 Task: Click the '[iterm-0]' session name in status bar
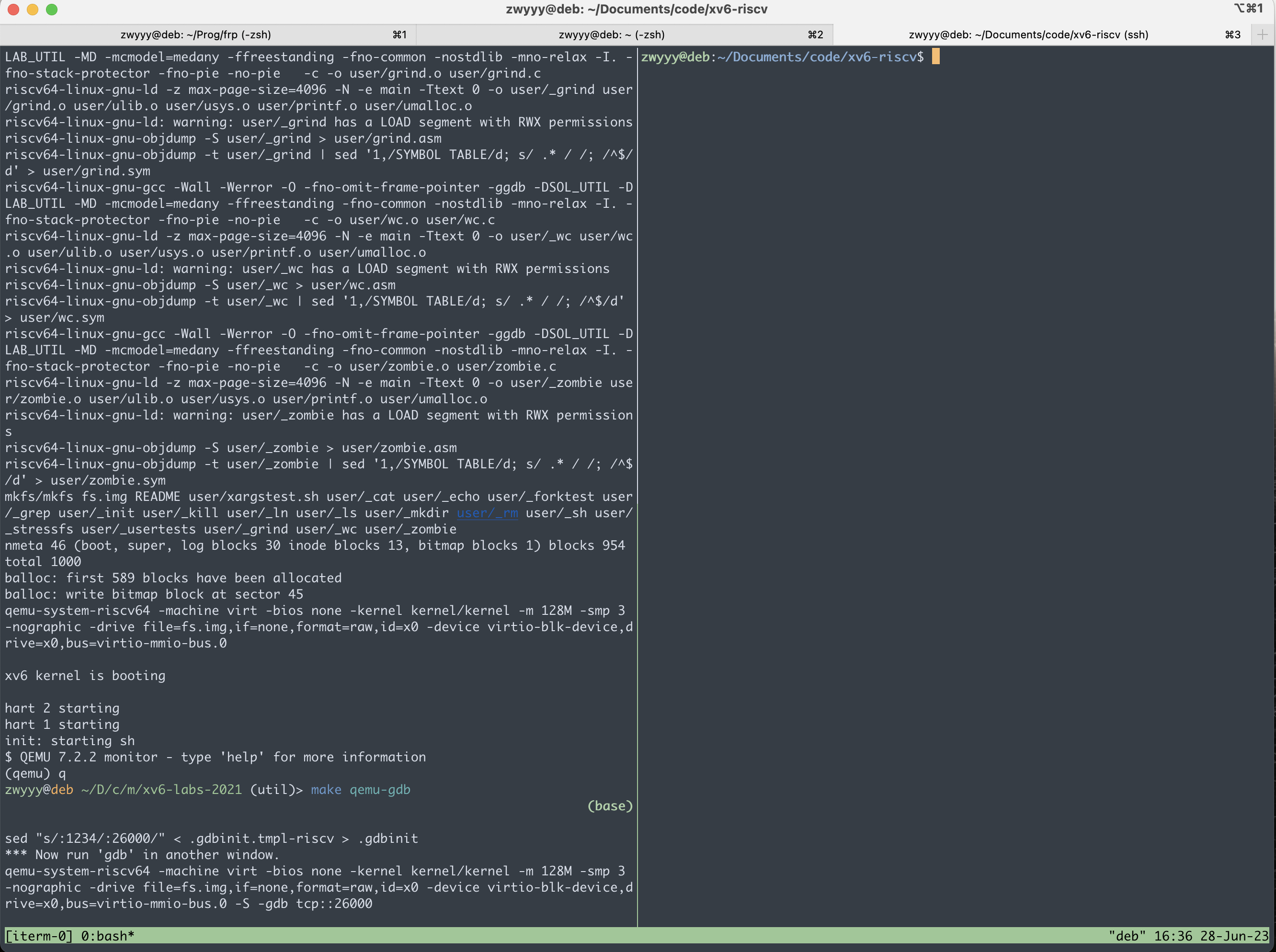click(39, 936)
